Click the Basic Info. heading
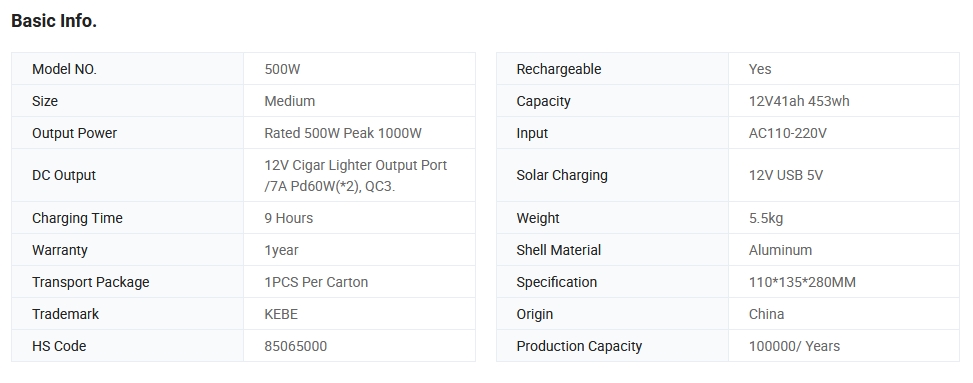Screen dimensions: 973x383 point(54,21)
